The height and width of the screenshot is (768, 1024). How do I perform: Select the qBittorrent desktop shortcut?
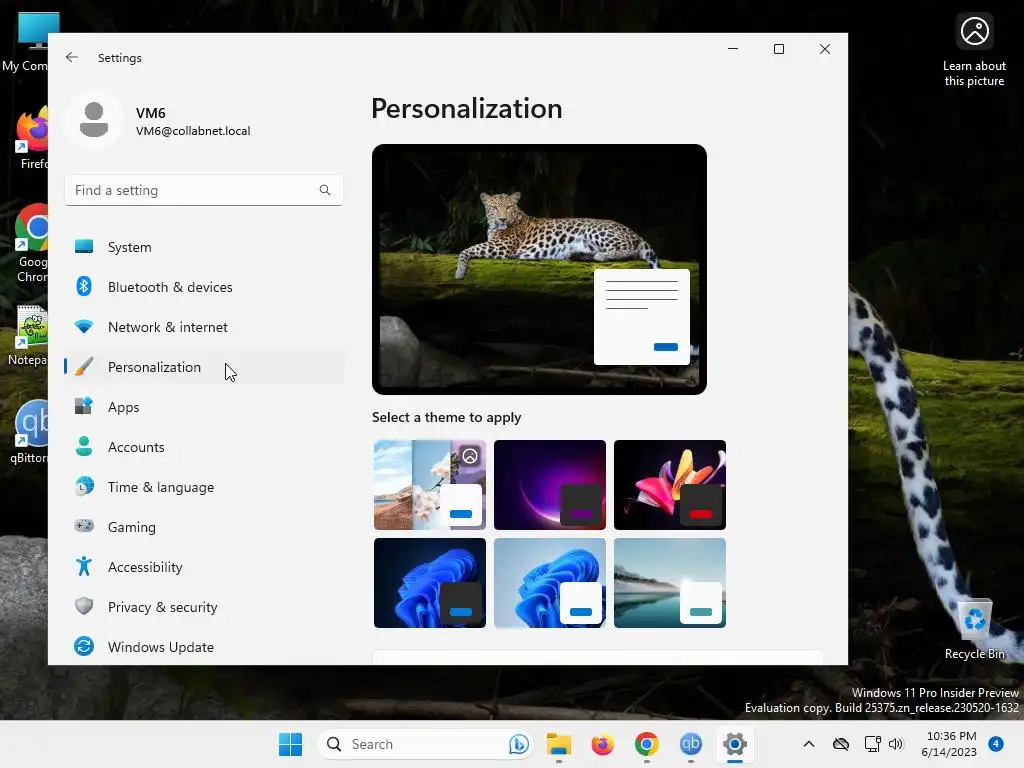point(29,432)
